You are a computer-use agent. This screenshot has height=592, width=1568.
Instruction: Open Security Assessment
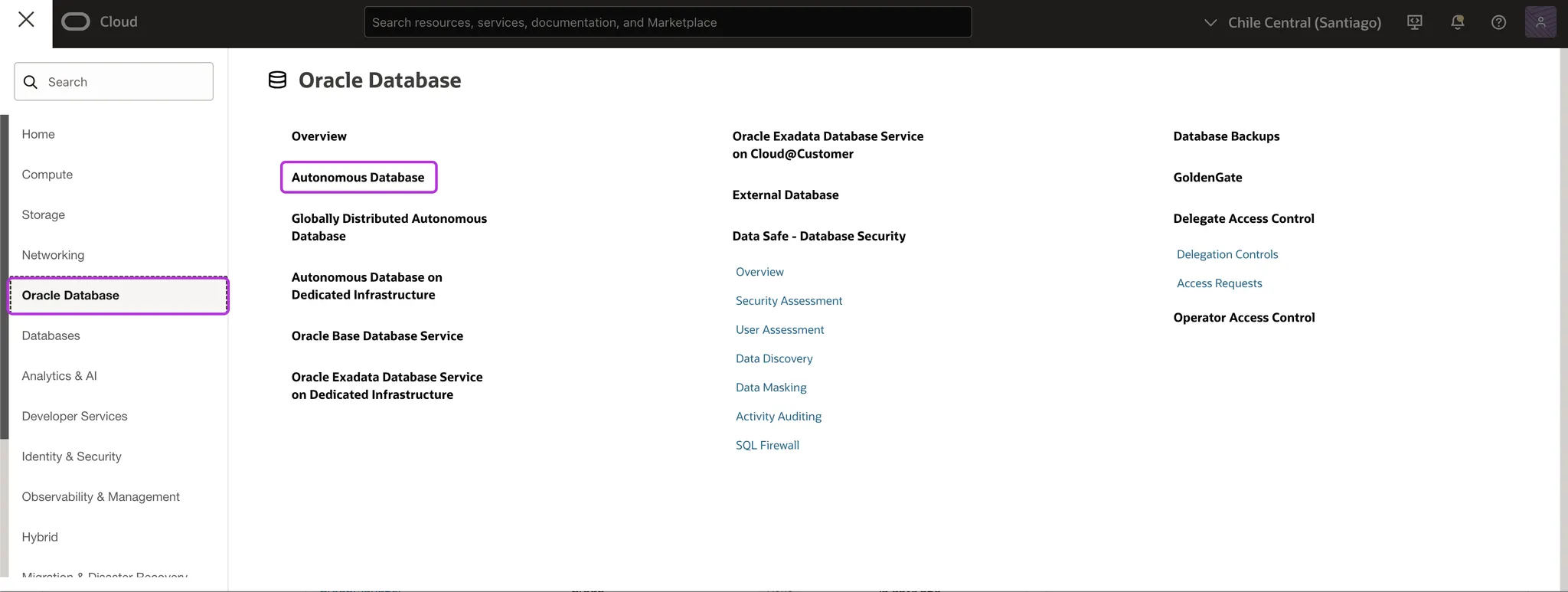pos(789,301)
